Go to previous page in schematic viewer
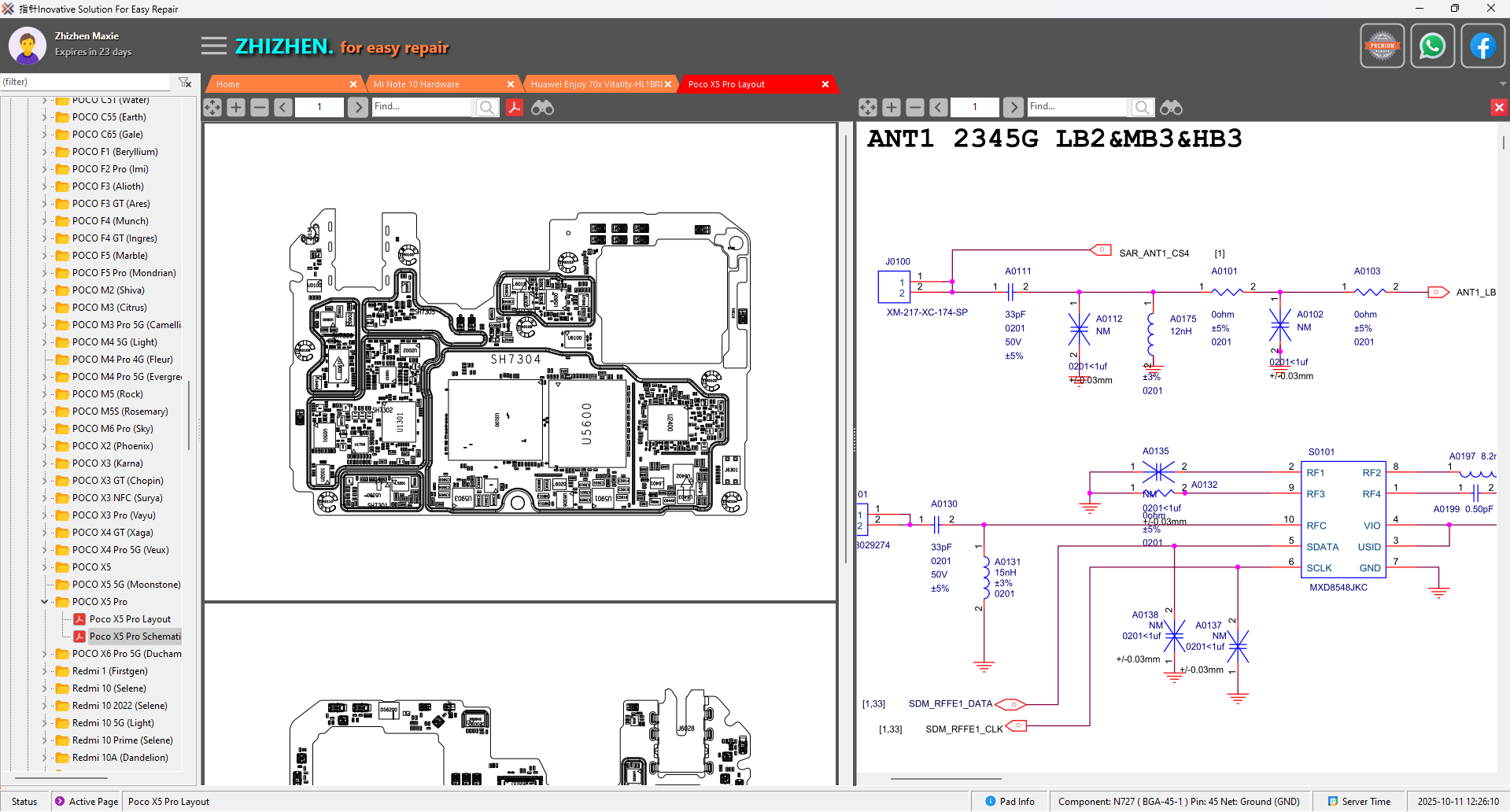 939,107
